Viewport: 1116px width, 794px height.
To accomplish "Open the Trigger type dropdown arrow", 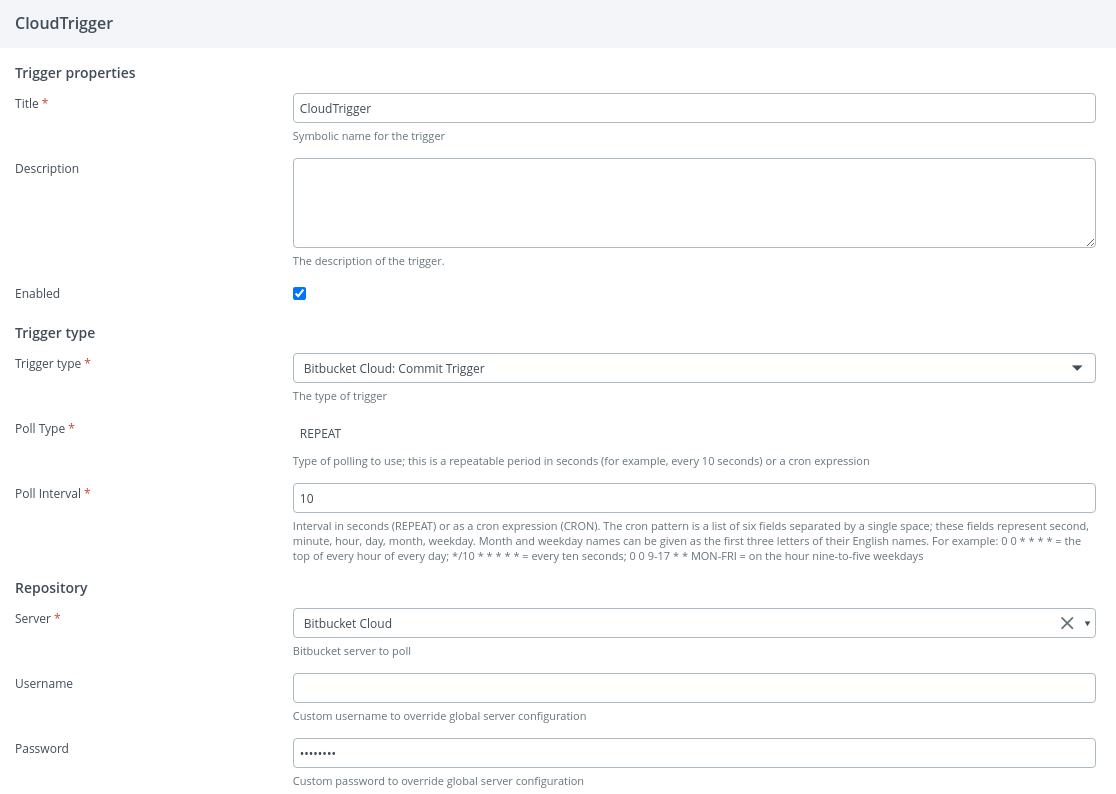I will (x=1077, y=368).
